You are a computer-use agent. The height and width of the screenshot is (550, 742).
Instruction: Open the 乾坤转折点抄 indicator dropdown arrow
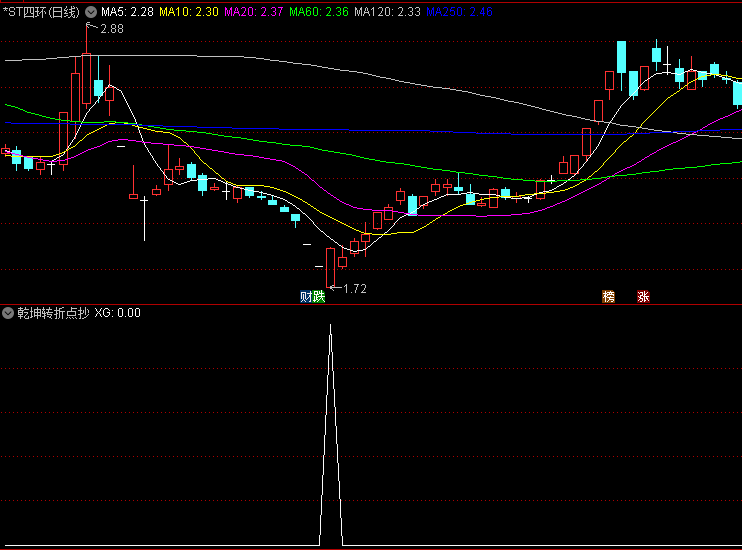(8, 313)
